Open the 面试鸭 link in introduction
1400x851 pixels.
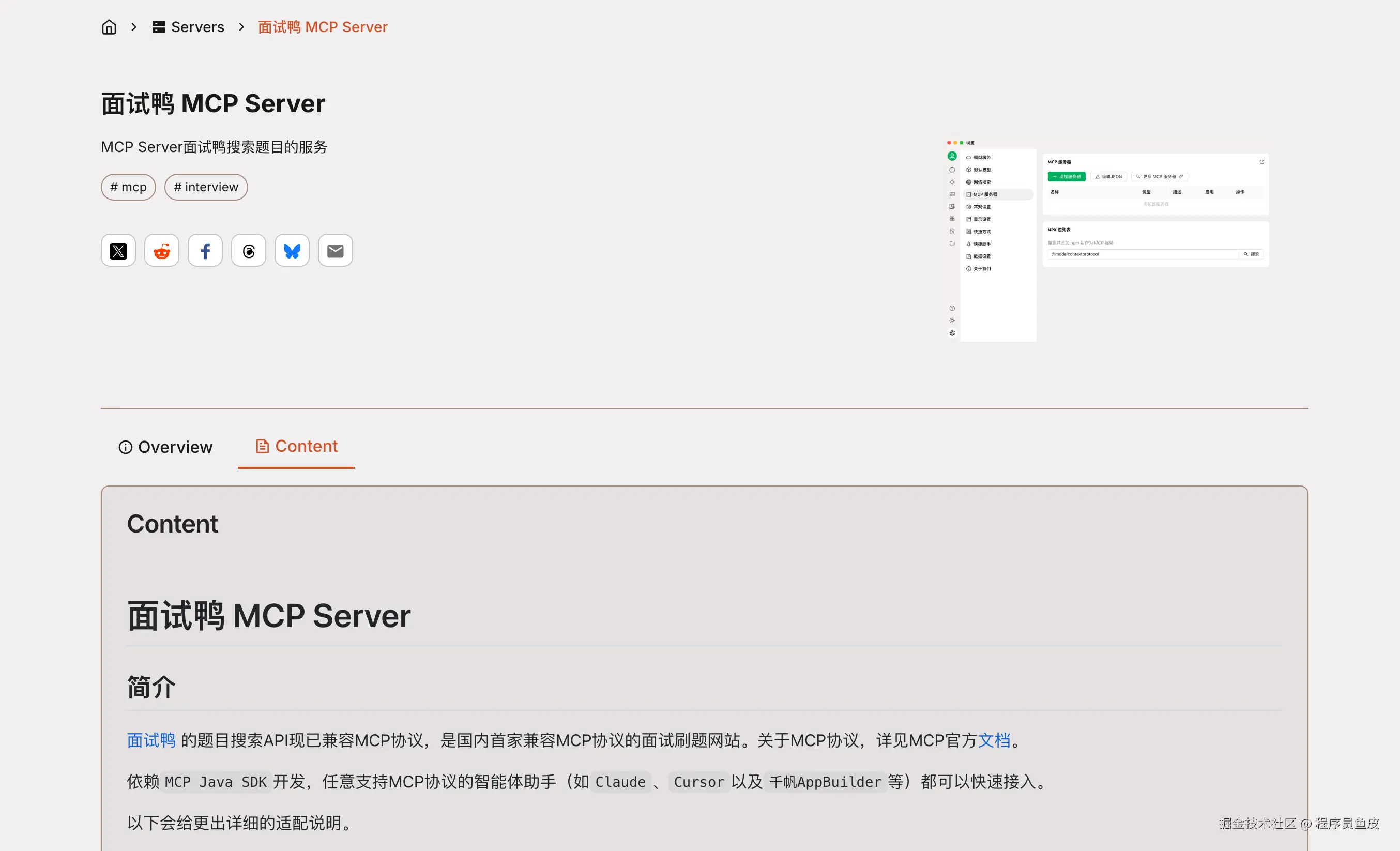point(151,740)
